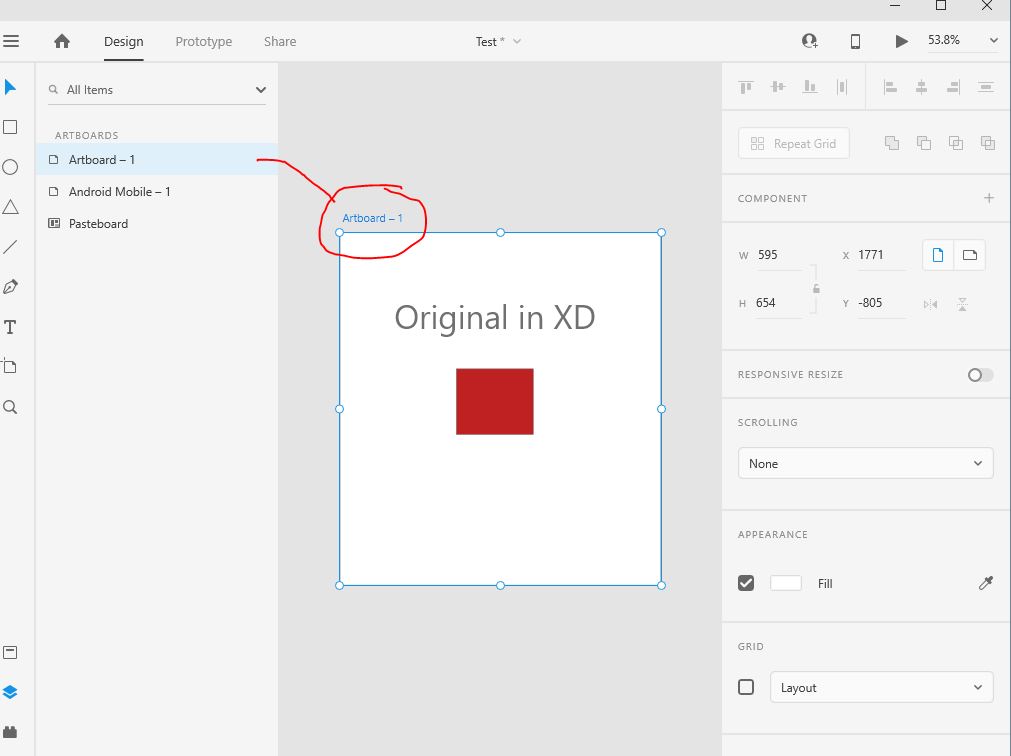The width and height of the screenshot is (1011, 756).
Task: Select the Ellipse tool
Action: pyautogui.click(x=11, y=167)
